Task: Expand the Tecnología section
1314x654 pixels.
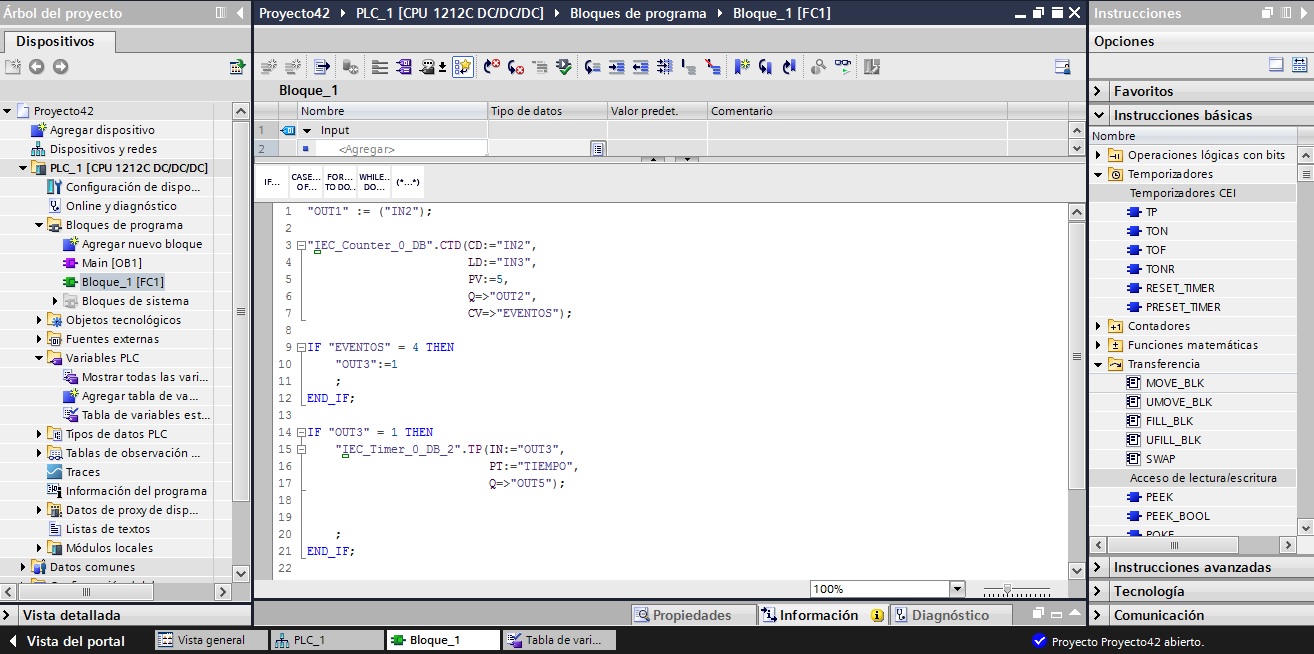Action: tap(1100, 591)
